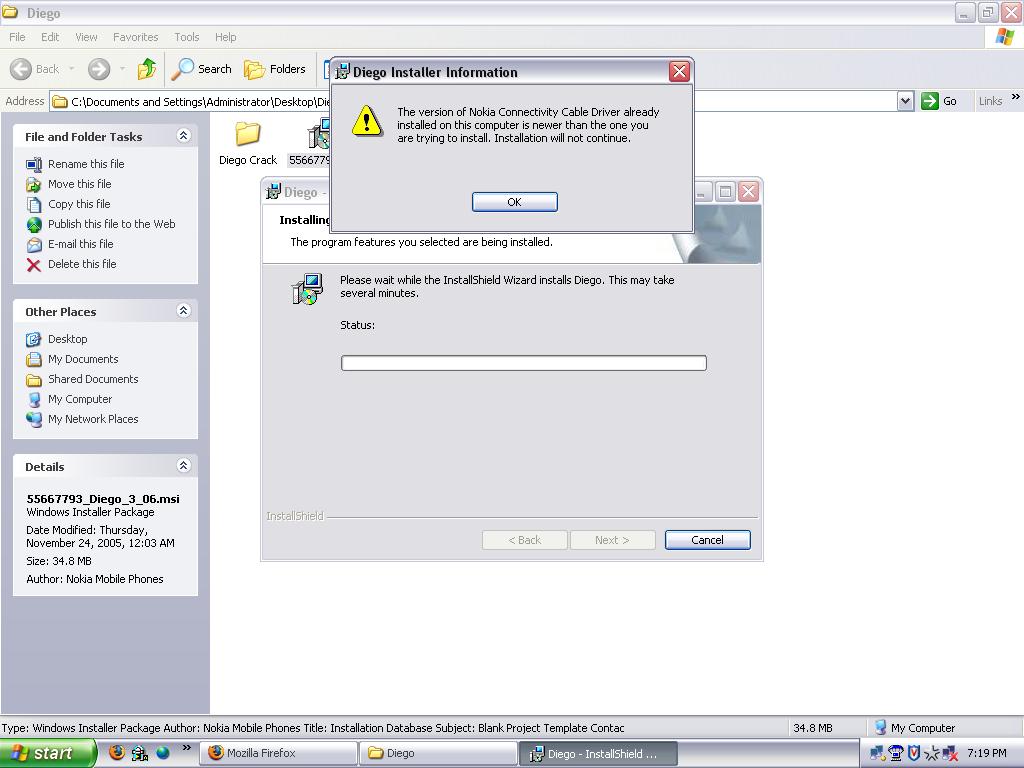Click the Back navigation arrow in the toolbar

coord(34,69)
